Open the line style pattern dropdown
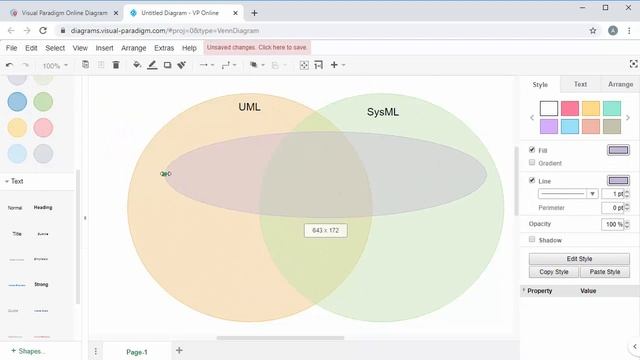Image resolution: width=640 pixels, height=360 pixels. point(568,194)
